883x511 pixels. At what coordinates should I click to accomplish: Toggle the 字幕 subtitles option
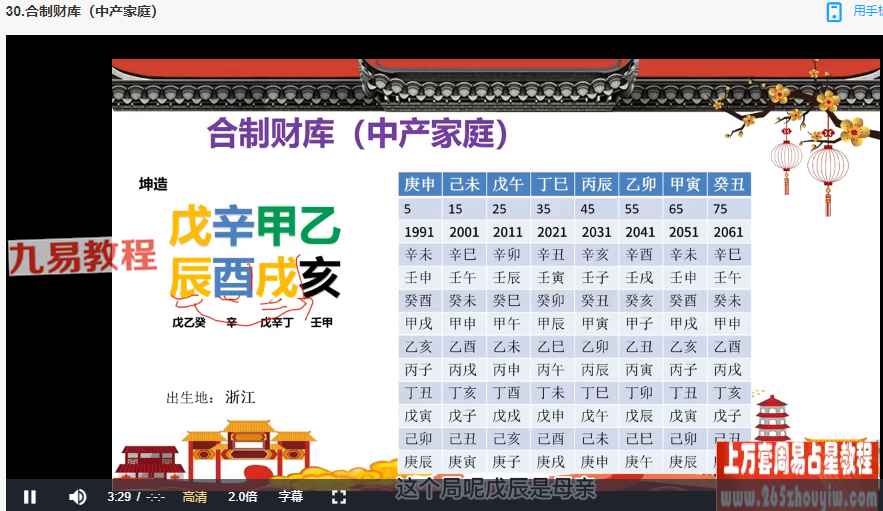(x=290, y=497)
